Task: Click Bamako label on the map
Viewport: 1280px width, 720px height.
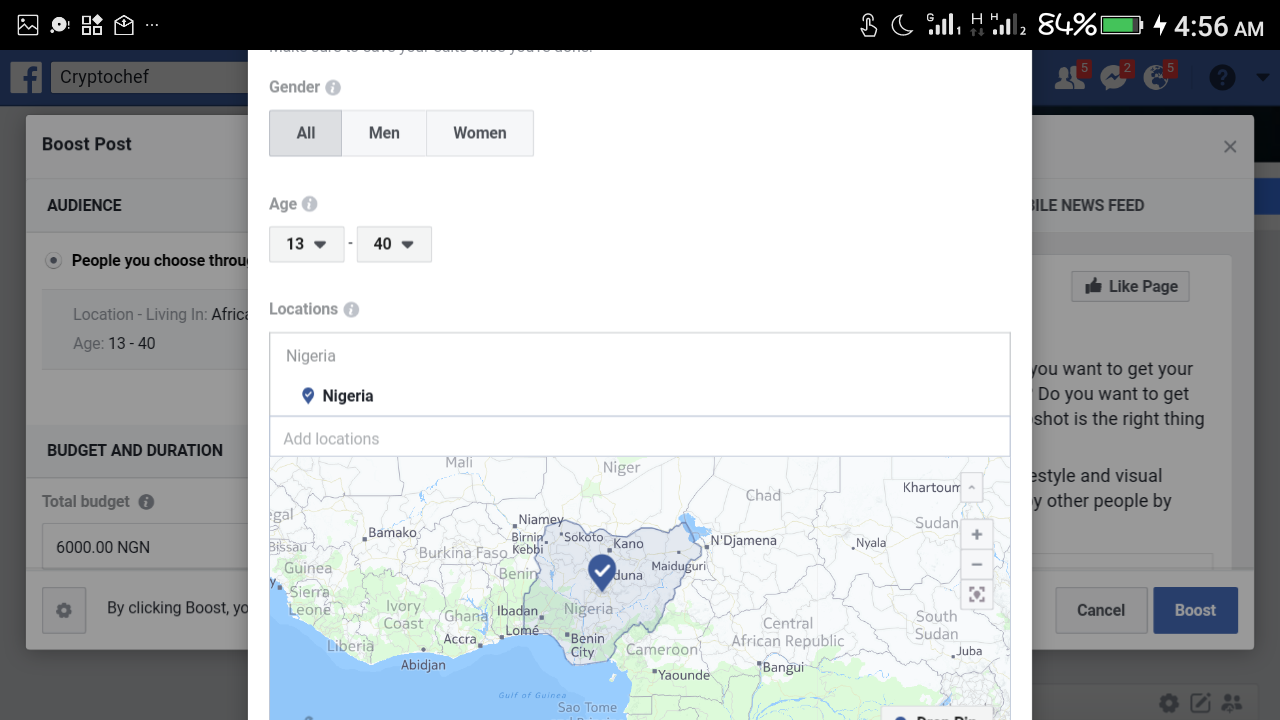Action: (x=392, y=533)
